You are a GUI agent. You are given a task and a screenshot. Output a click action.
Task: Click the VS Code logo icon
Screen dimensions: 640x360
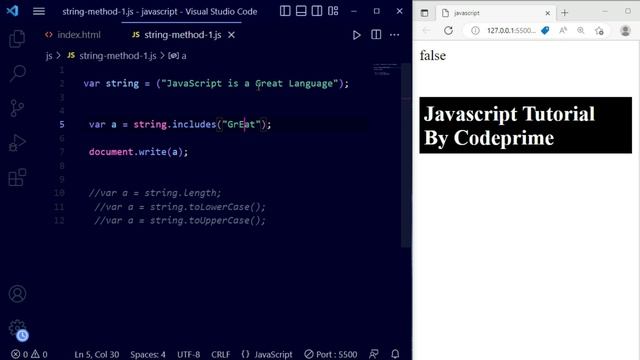coord(12,11)
